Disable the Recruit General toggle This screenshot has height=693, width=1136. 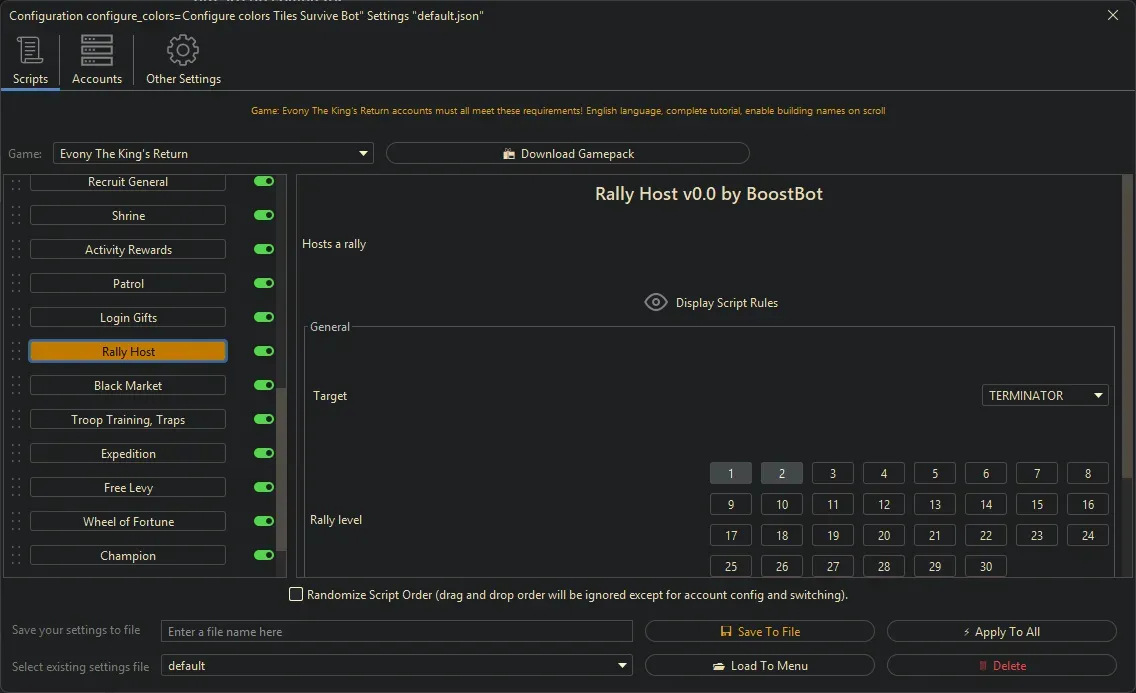point(264,182)
